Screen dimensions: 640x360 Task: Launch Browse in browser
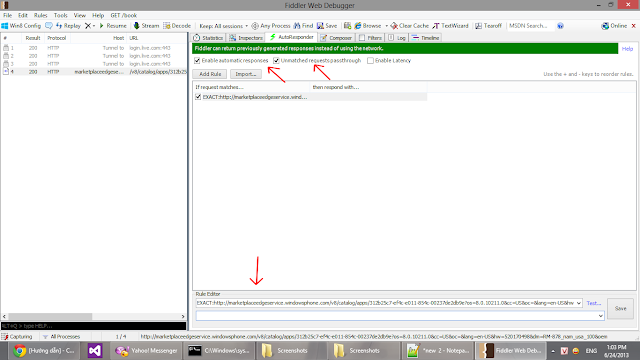(x=367, y=26)
